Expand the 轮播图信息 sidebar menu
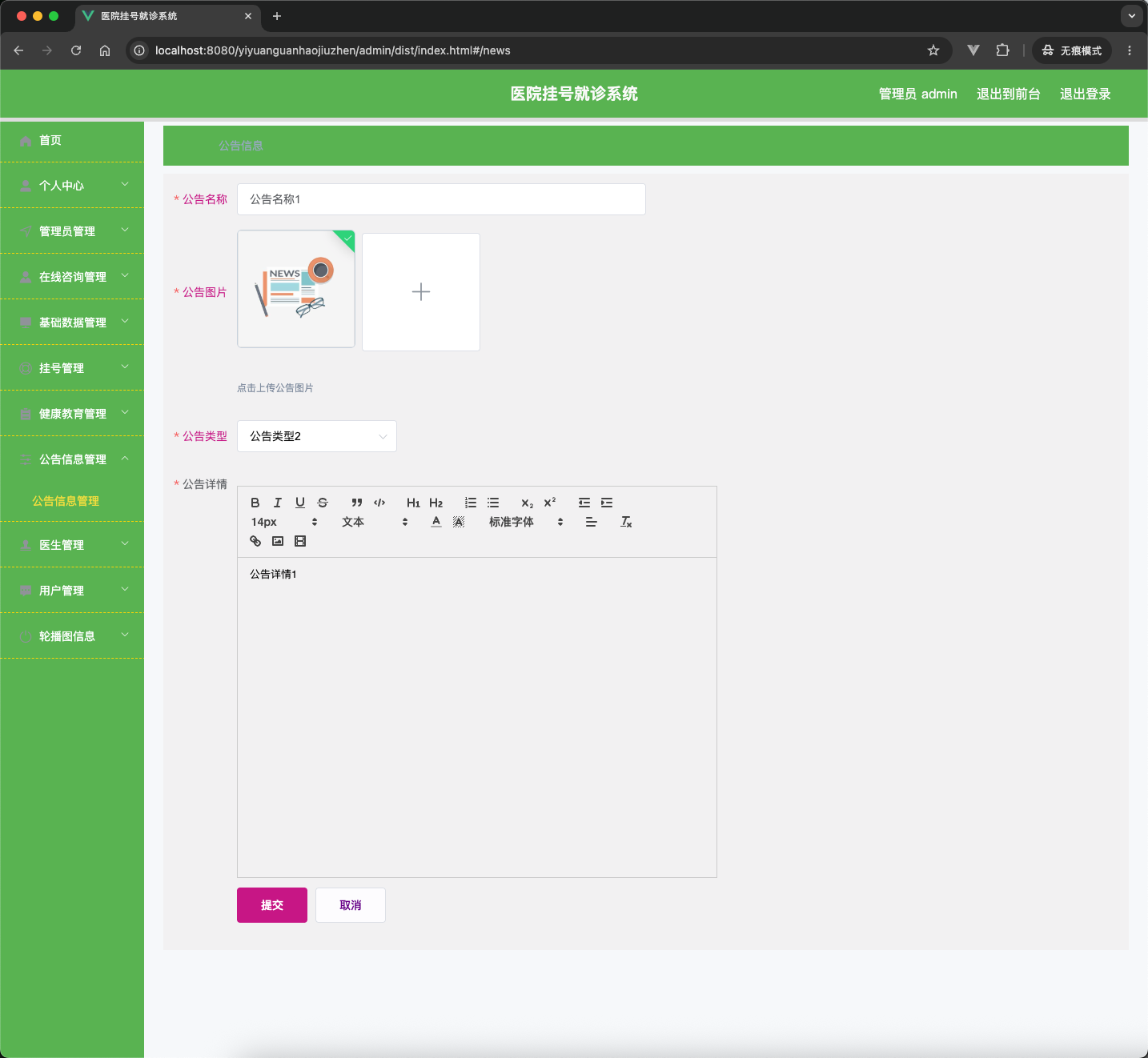 (x=72, y=636)
